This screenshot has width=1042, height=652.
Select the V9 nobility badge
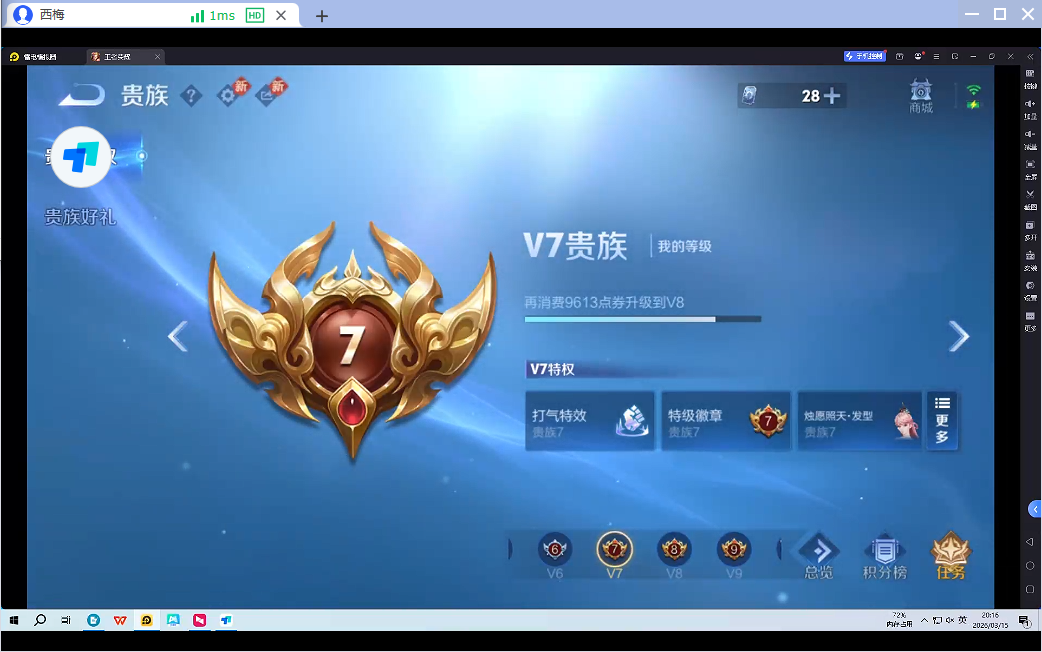tap(733, 549)
